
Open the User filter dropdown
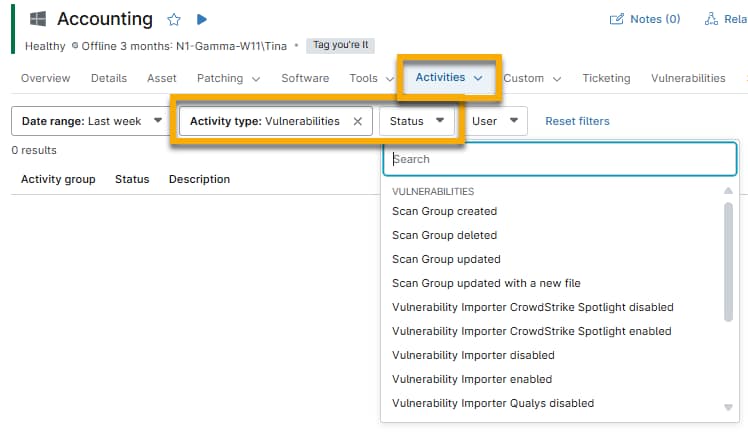coord(498,121)
